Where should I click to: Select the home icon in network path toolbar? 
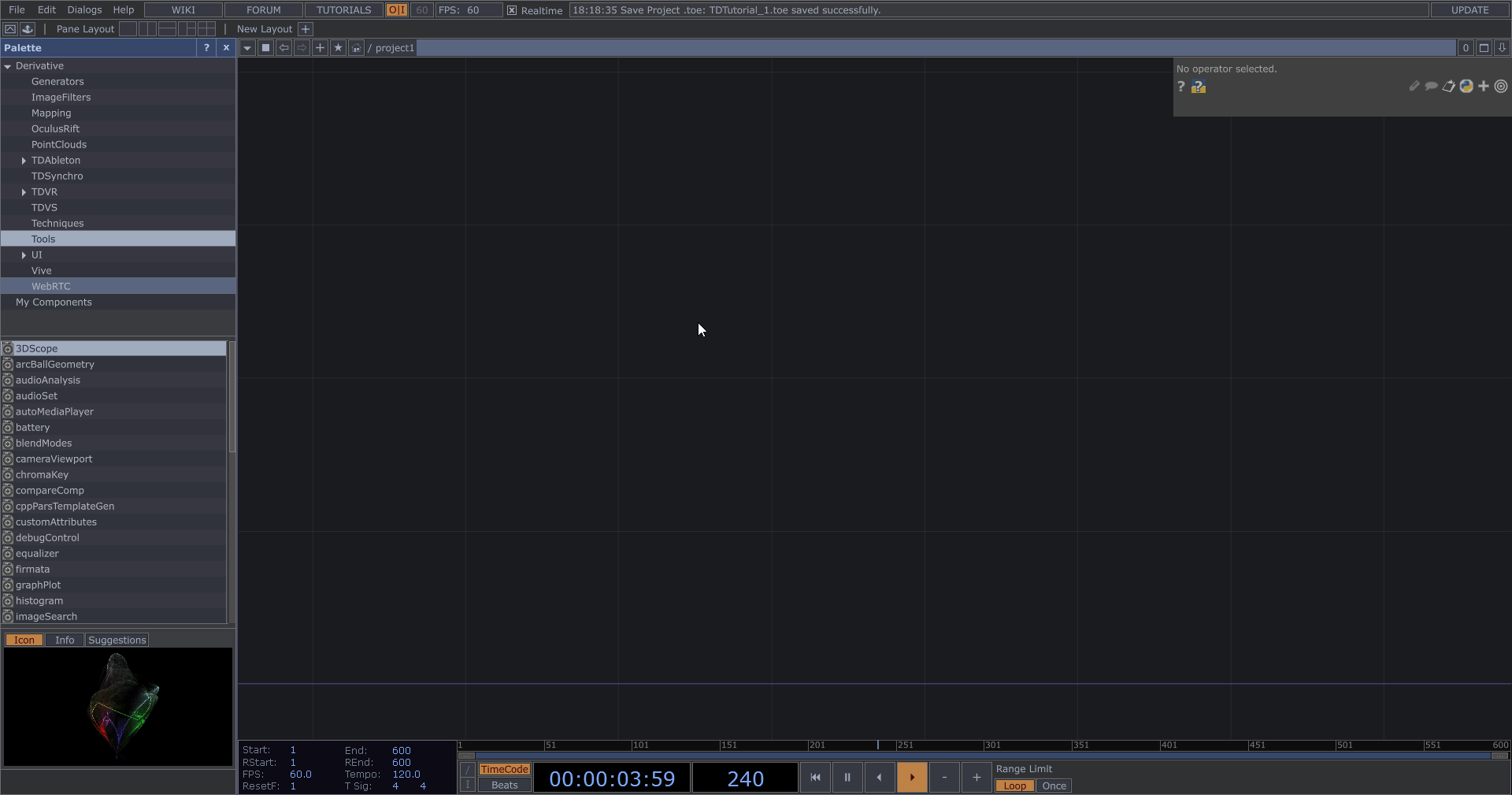tap(356, 48)
